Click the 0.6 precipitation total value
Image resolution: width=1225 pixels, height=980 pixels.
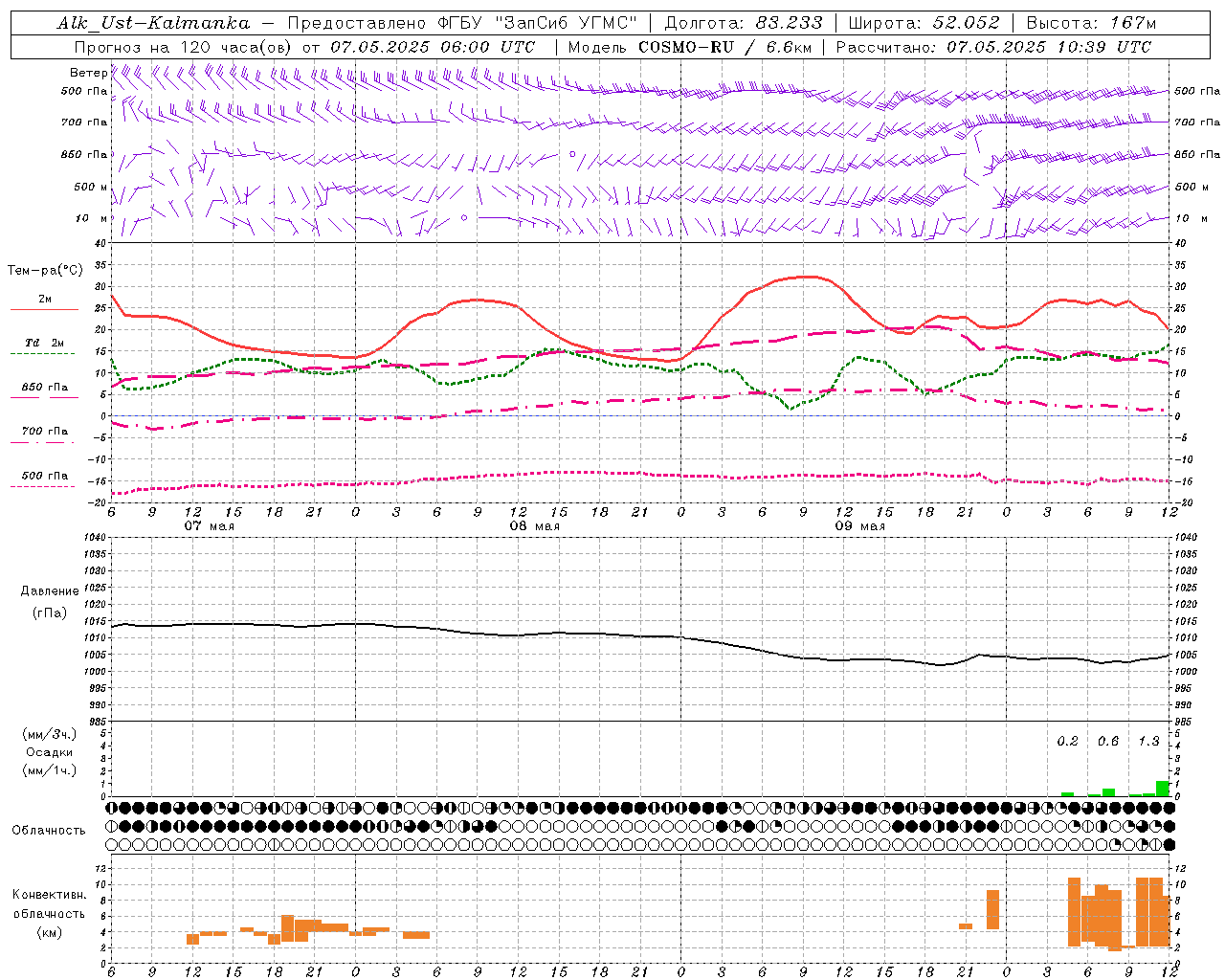click(1108, 741)
